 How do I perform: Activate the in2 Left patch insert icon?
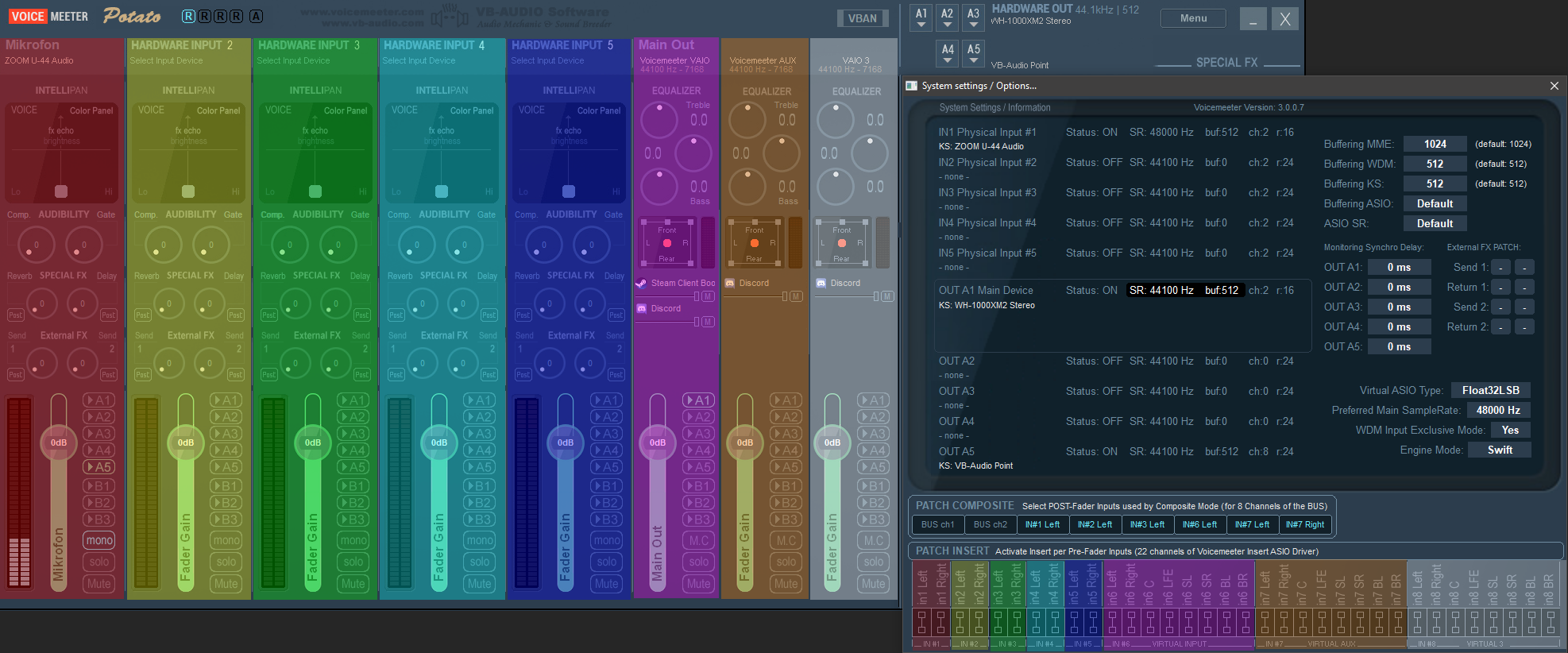tap(960, 622)
